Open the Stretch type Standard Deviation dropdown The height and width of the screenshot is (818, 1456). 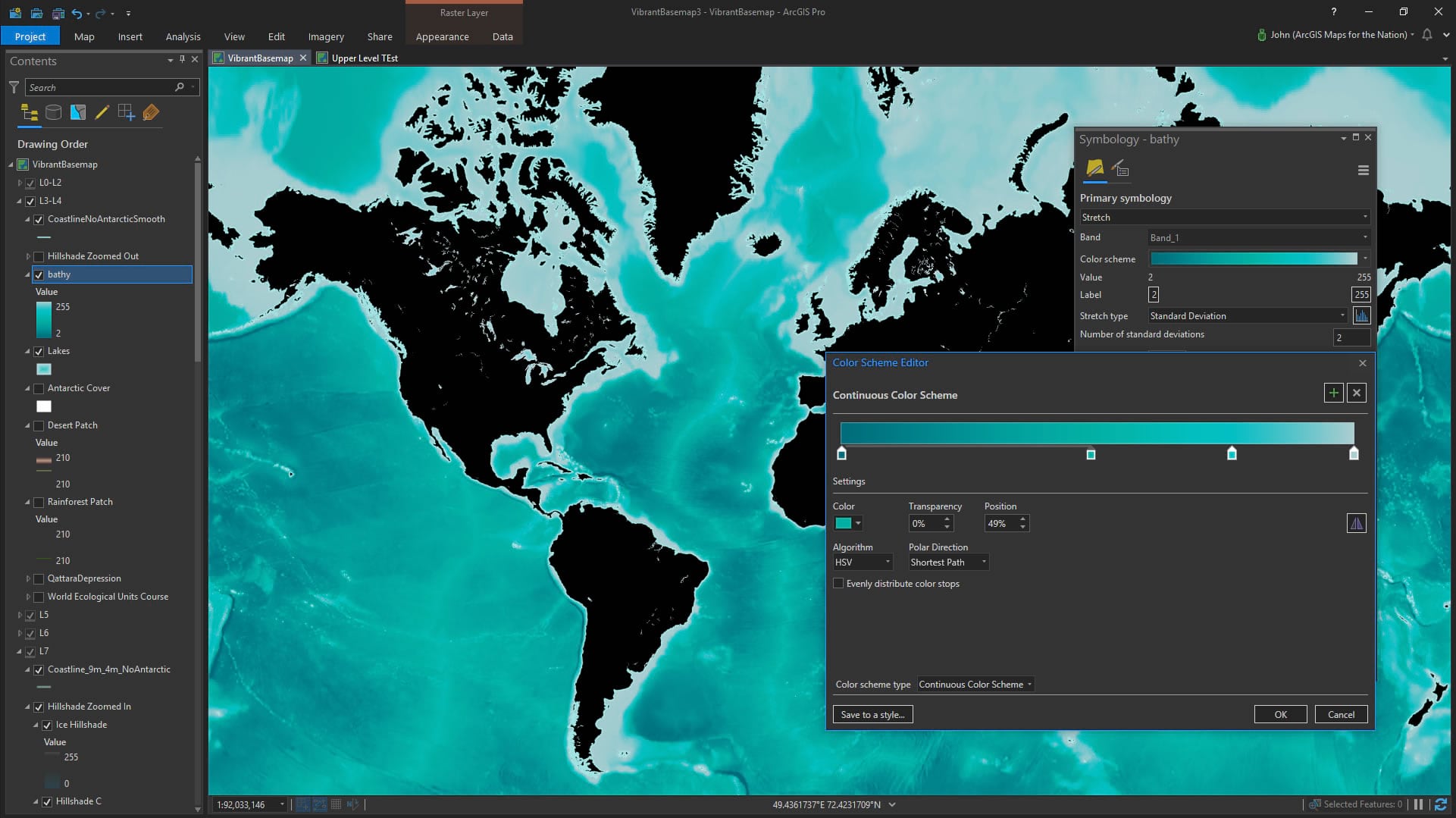(1247, 316)
